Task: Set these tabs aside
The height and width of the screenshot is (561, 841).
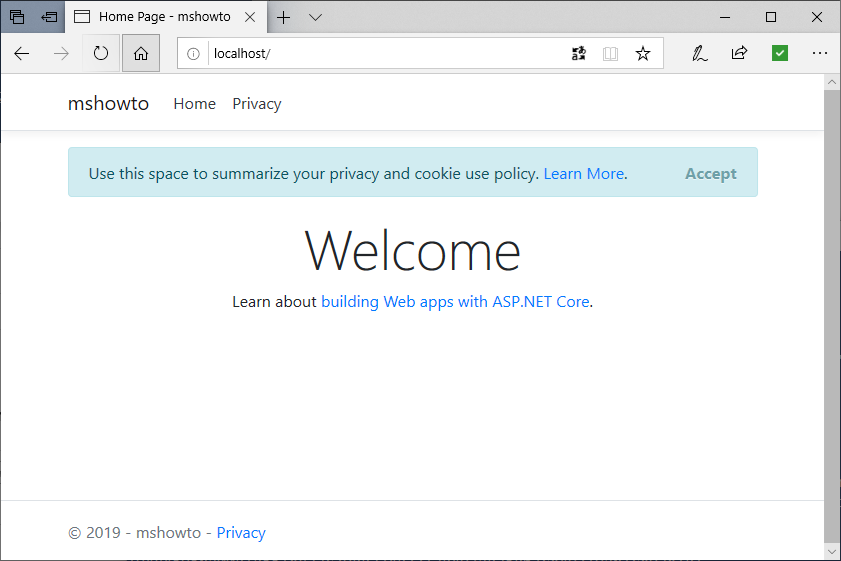Action: coord(49,17)
